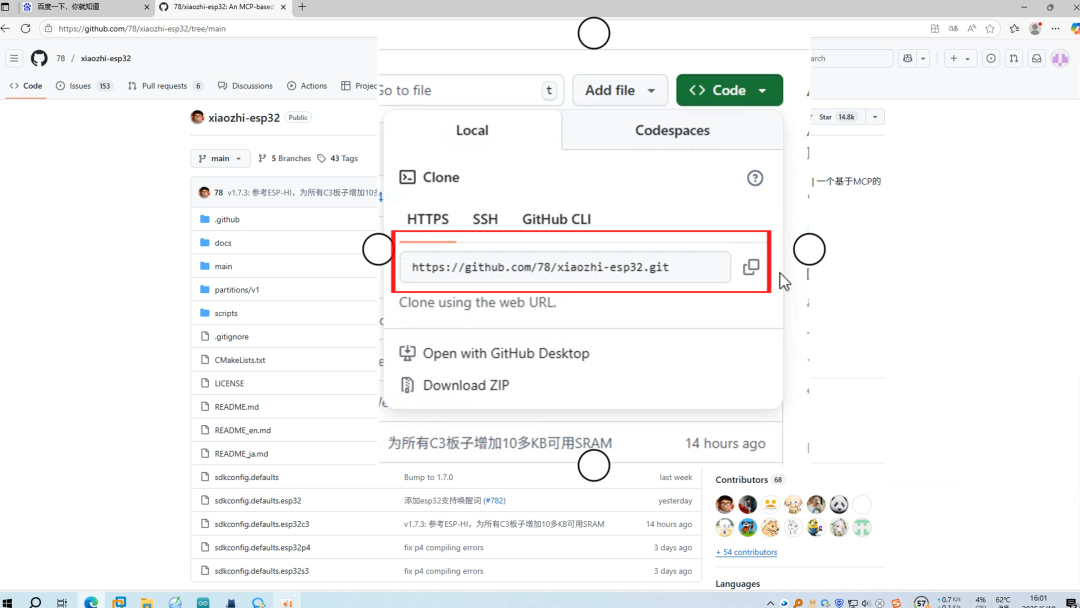Expand the Create new plus dropdown

coord(960,59)
